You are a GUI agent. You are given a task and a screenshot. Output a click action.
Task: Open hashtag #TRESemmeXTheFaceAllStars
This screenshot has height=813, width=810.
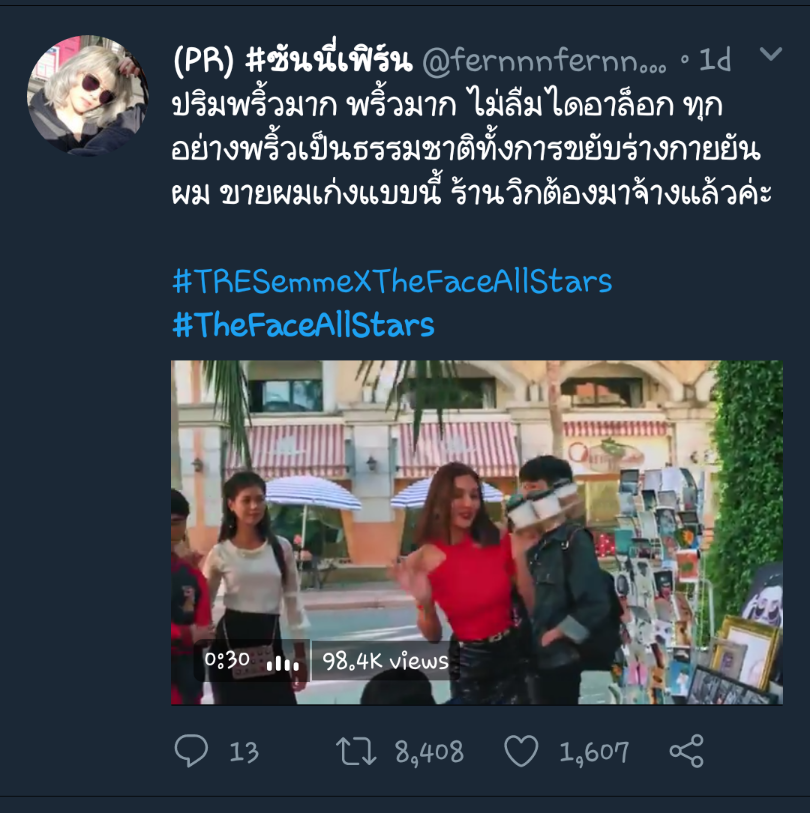[x=392, y=282]
